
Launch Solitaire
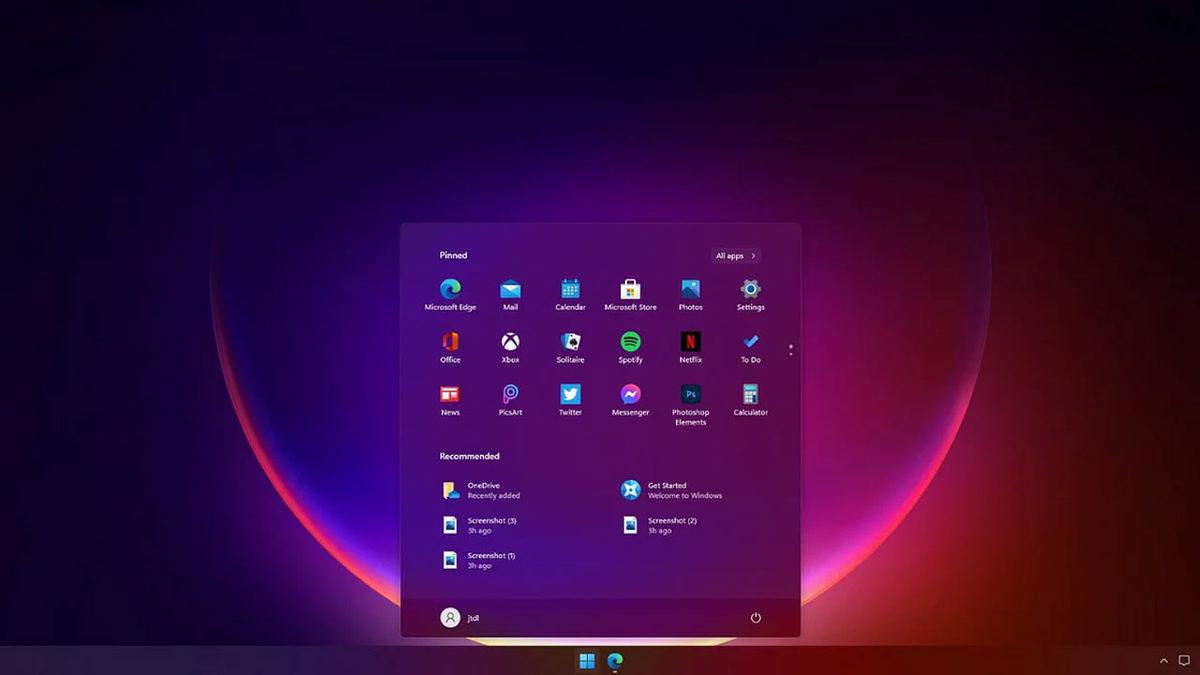tap(570, 344)
